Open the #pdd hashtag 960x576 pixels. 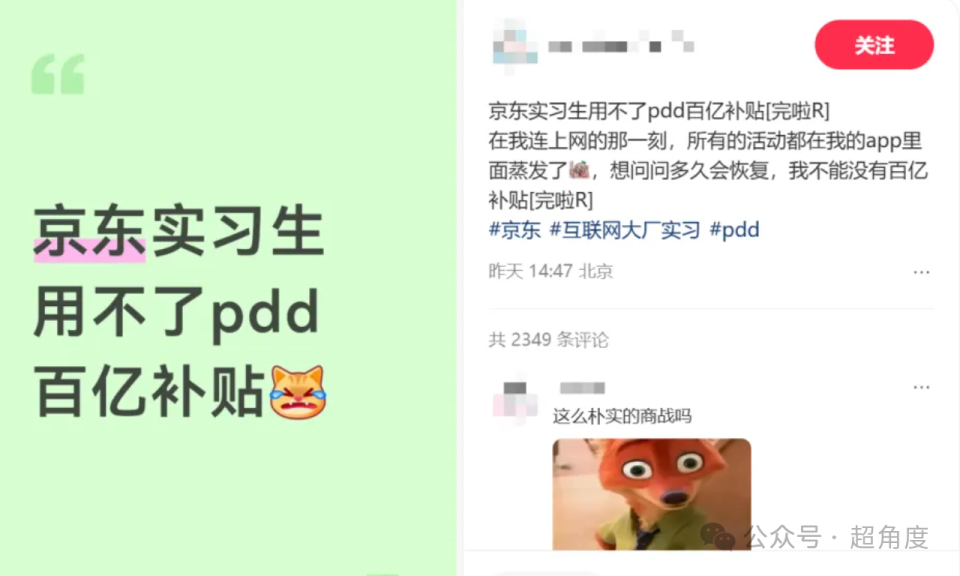pos(734,230)
